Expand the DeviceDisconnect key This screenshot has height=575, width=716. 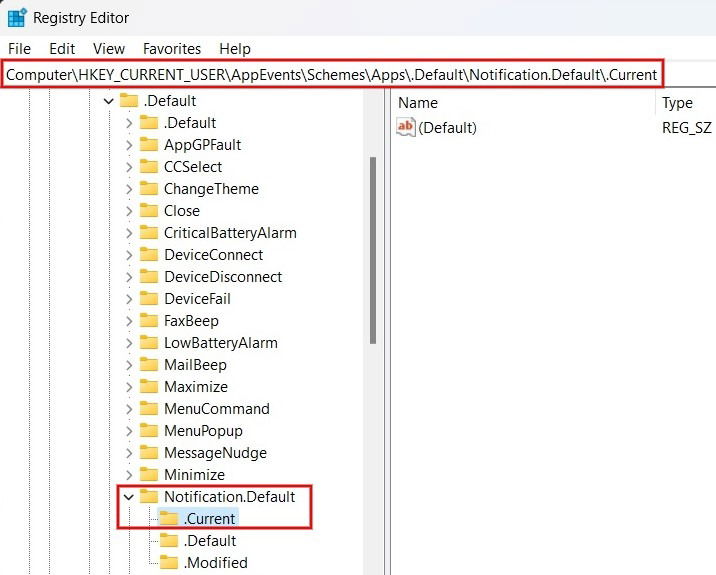point(129,277)
